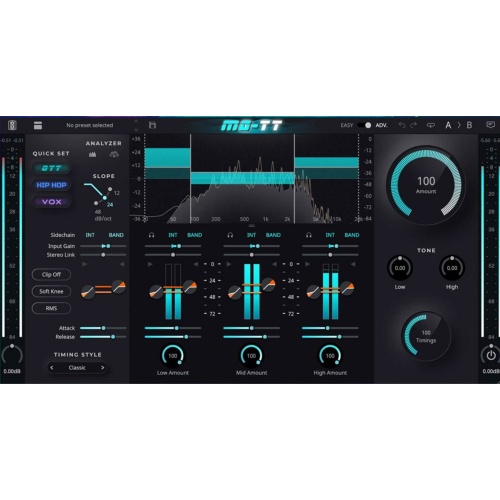Screen dimensions: 500x500
Task: Click low band upward compression ratio knob
Action: coord(156,292)
